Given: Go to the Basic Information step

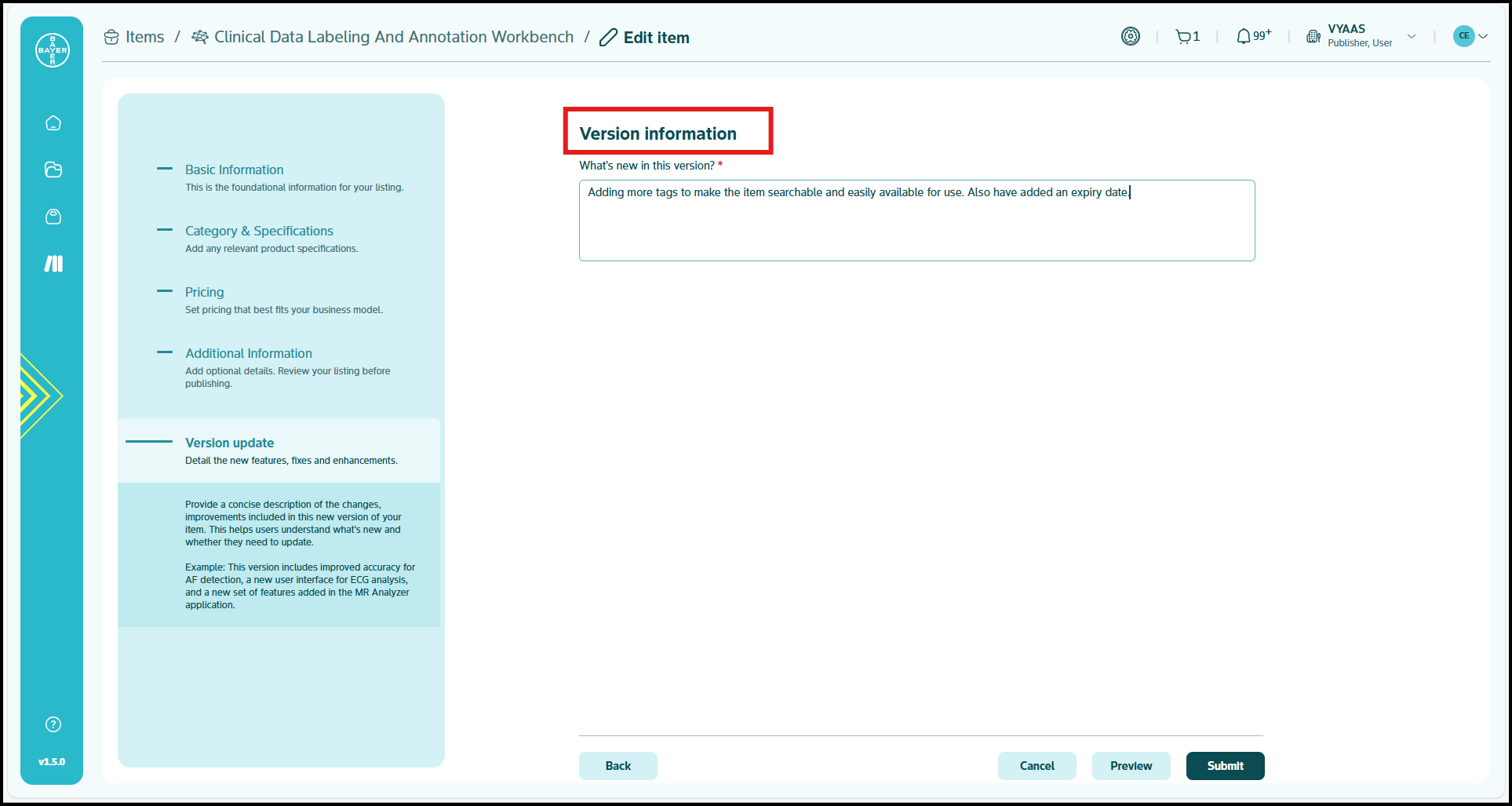Looking at the screenshot, I should click(x=234, y=170).
